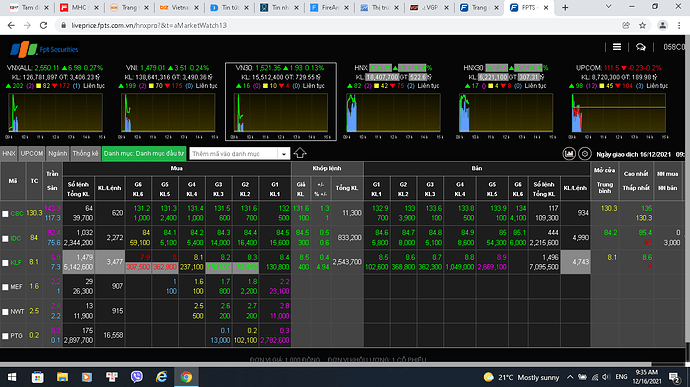This screenshot has height=387, width=690.
Task: Click the Mã column header
Action: [x=13, y=181]
